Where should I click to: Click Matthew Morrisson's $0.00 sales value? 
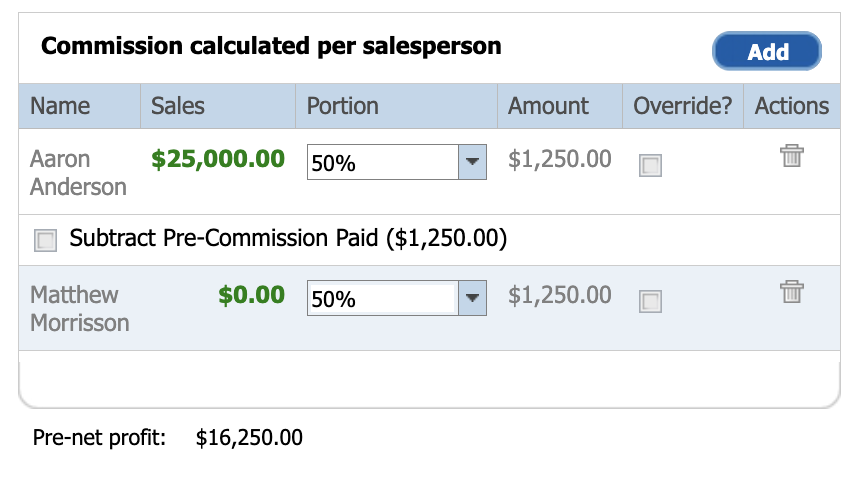point(251,295)
